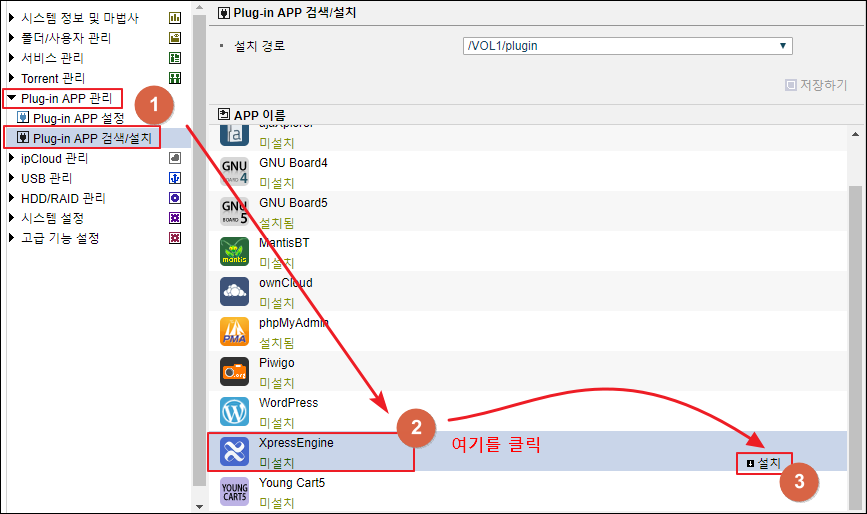Click the 저장하기 save button

click(816, 85)
